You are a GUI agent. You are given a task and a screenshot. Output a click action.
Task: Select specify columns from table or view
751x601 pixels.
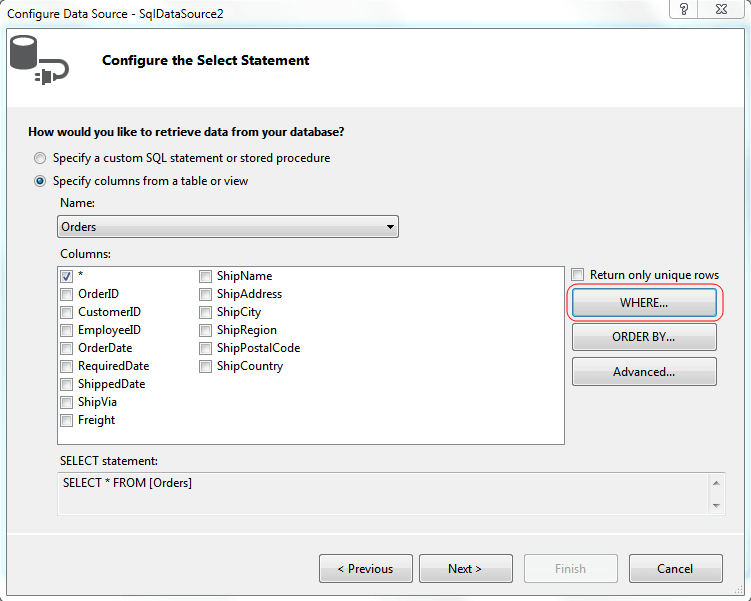pos(40,181)
